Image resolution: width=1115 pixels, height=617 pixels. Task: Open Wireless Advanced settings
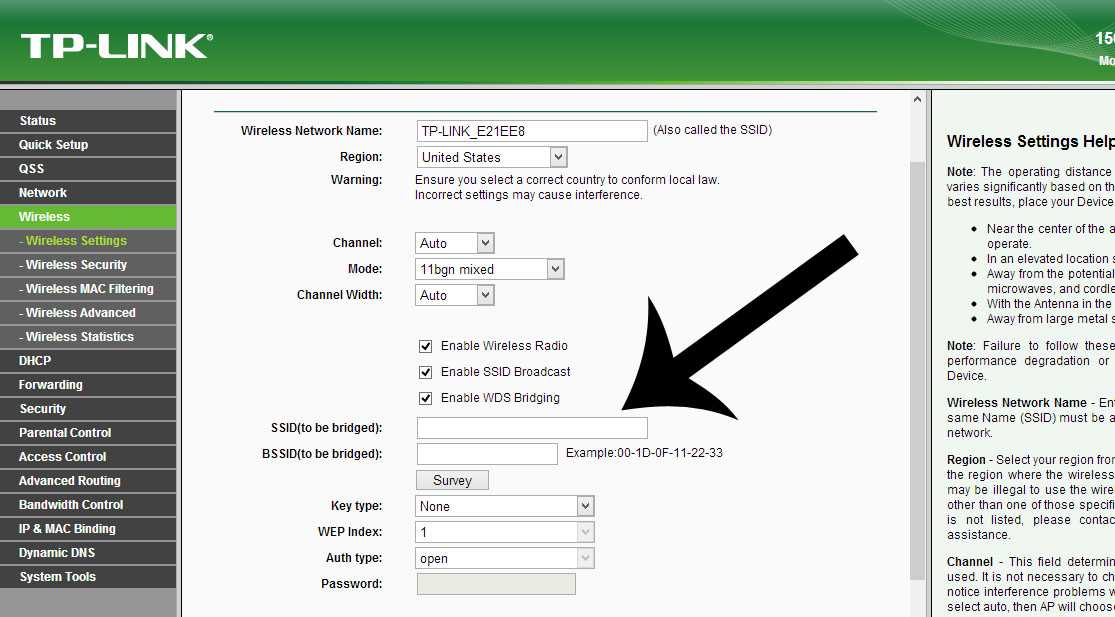point(87,313)
